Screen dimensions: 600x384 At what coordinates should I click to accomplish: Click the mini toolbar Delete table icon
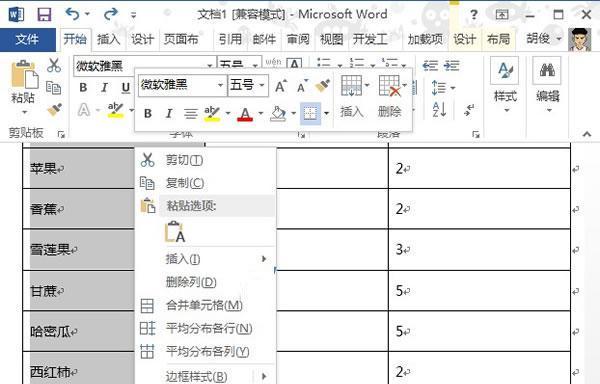(389, 85)
